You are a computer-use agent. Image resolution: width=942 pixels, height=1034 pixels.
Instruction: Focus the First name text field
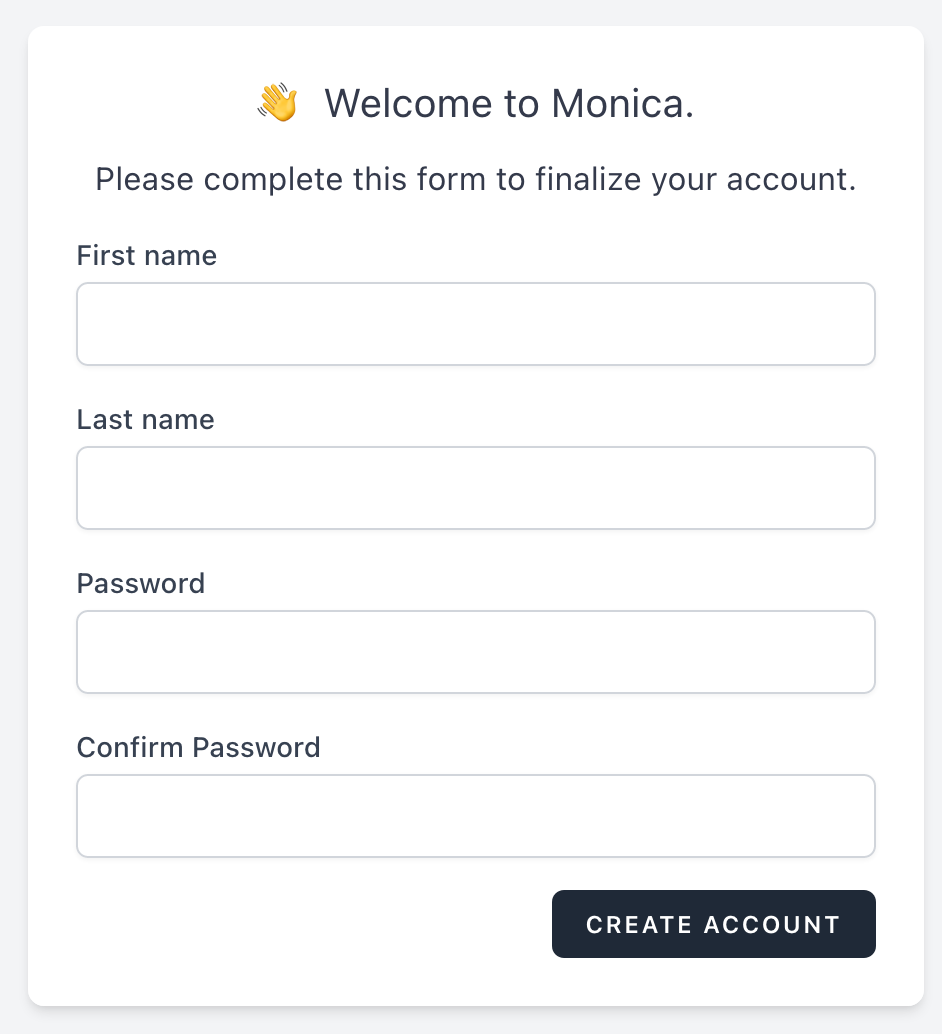click(x=476, y=324)
